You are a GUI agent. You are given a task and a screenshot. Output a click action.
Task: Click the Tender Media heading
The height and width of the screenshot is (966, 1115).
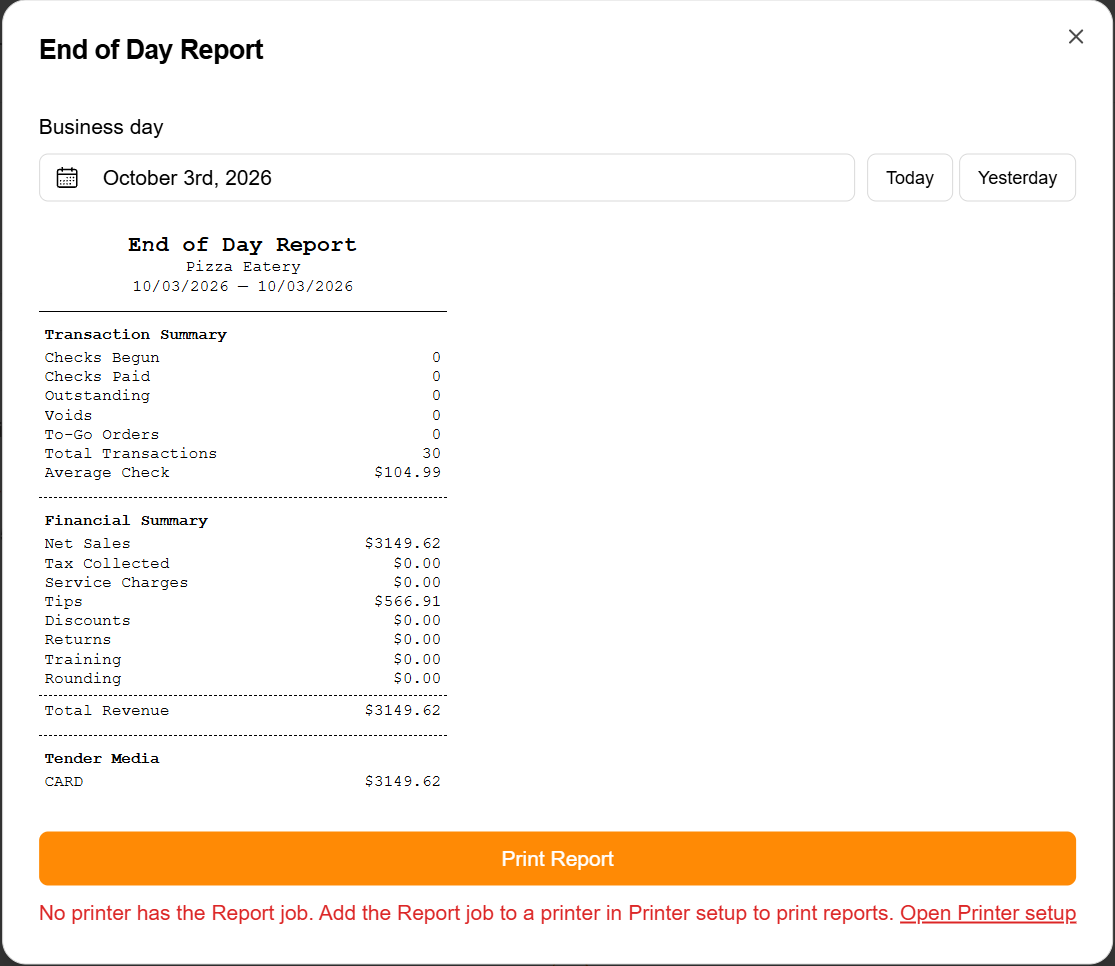pos(102,759)
